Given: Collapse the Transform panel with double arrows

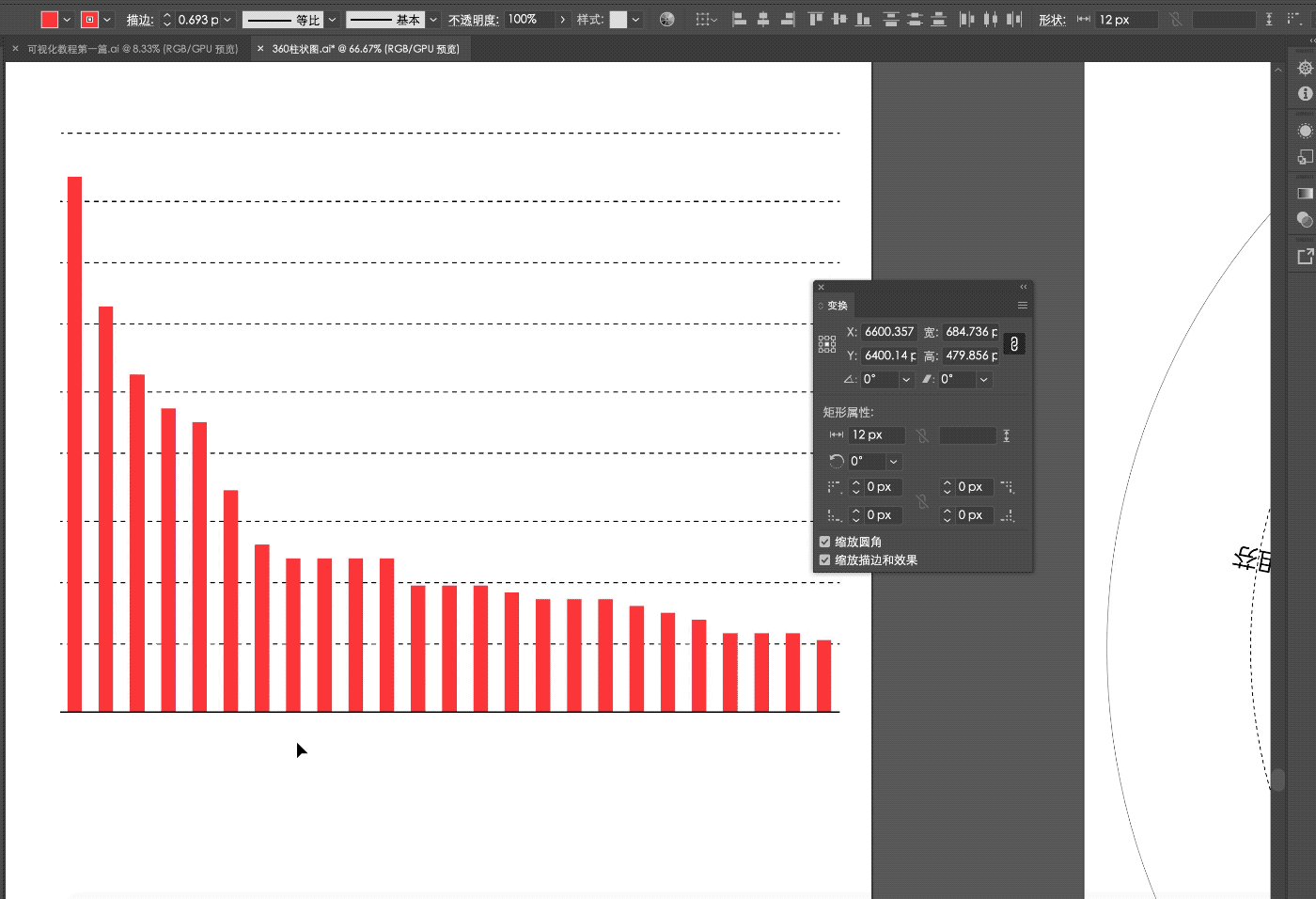Looking at the screenshot, I should click(x=1024, y=287).
